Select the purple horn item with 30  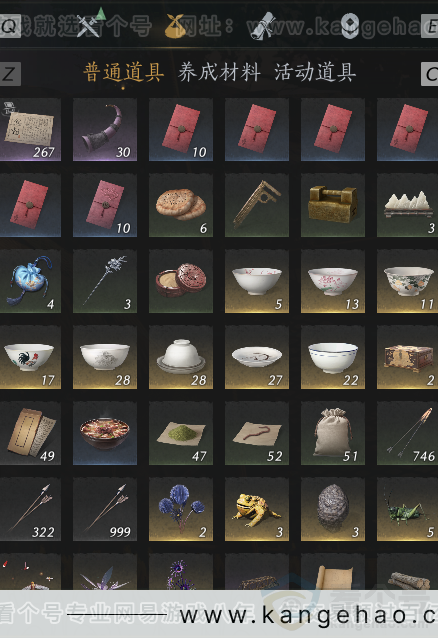coord(105,129)
